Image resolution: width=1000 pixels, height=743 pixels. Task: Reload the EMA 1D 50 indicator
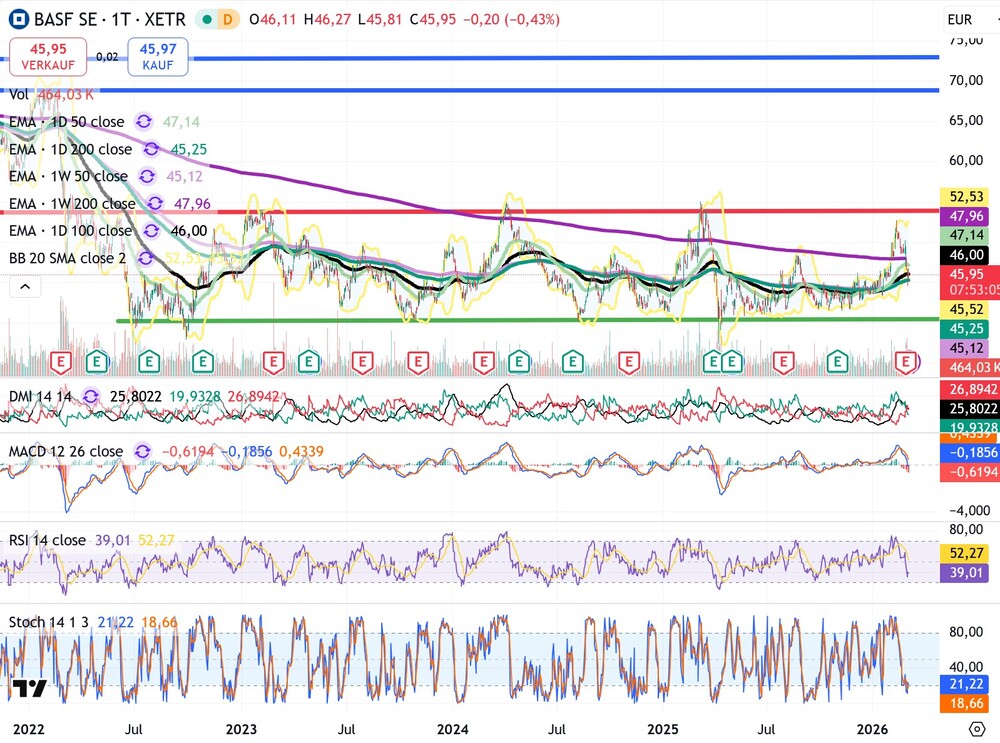pyautogui.click(x=143, y=121)
